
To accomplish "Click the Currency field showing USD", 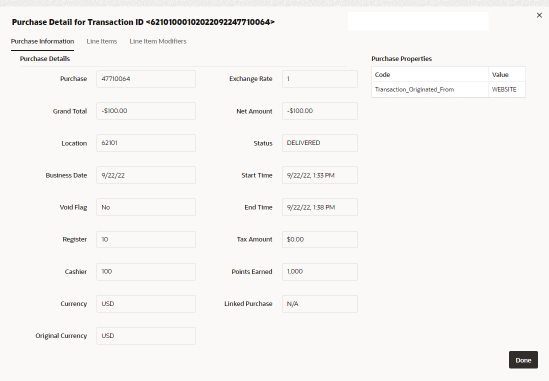I will tap(146, 304).
